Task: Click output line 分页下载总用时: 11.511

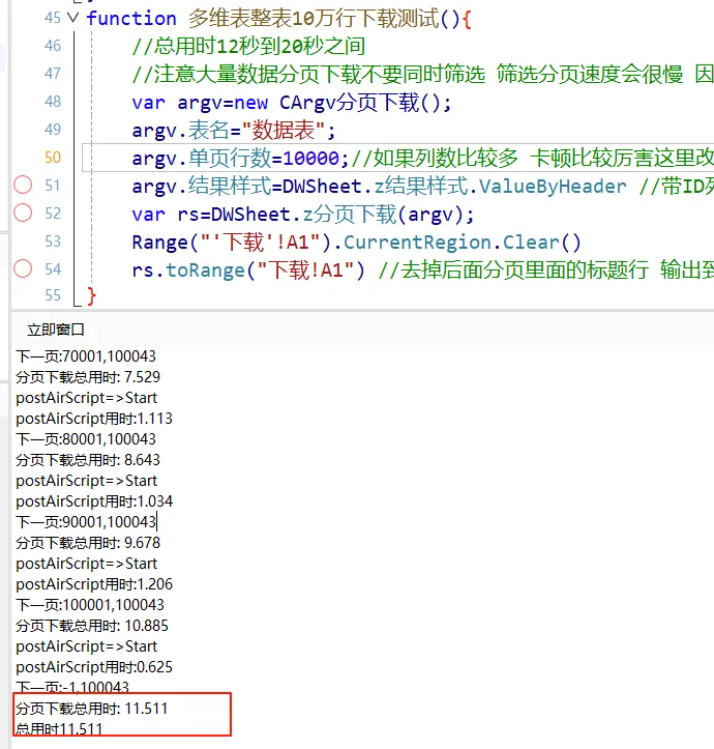Action: (x=88, y=708)
